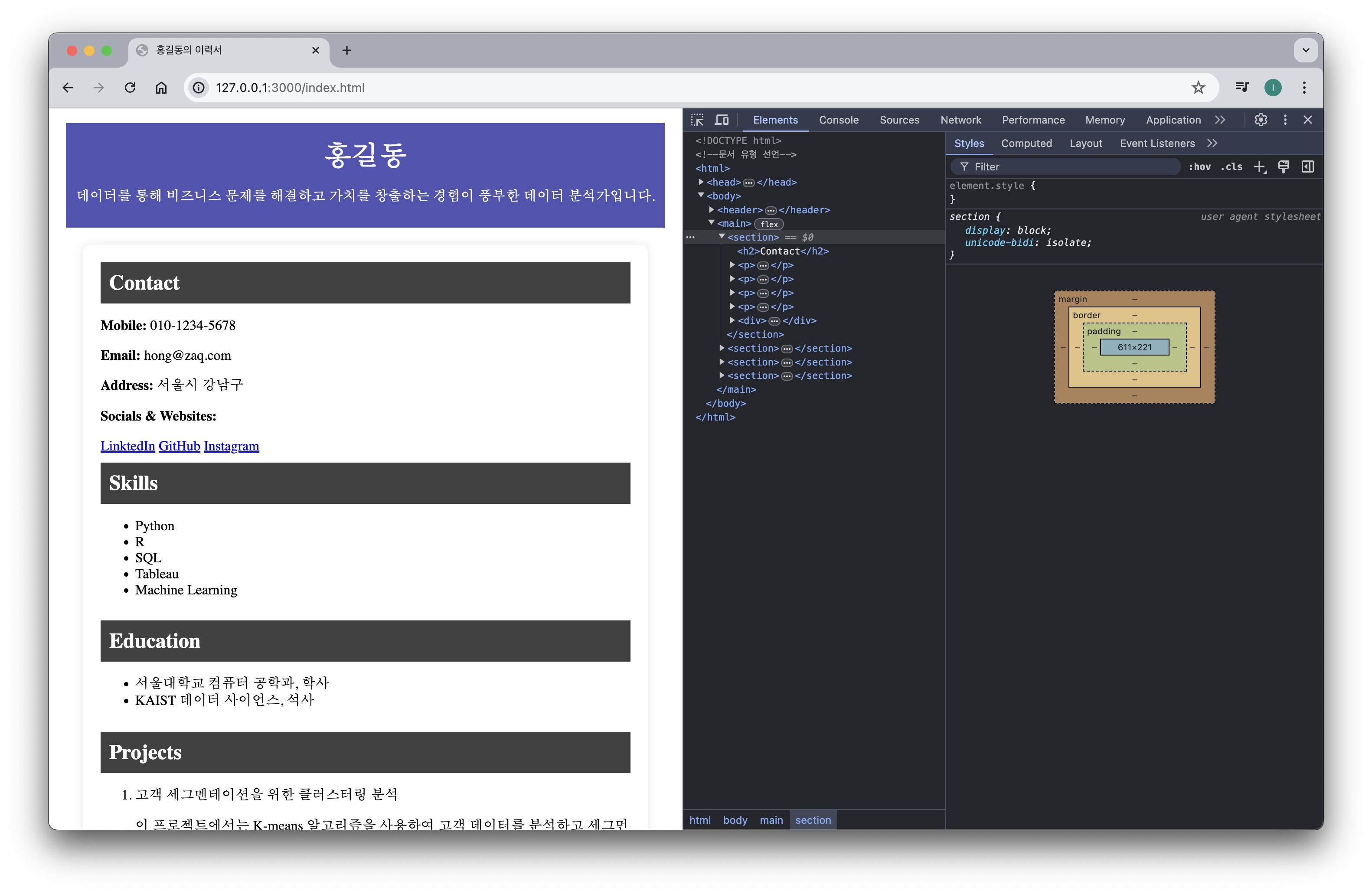This screenshot has width=1372, height=894.
Task: Toggle the .cls class editor
Action: [x=1232, y=167]
